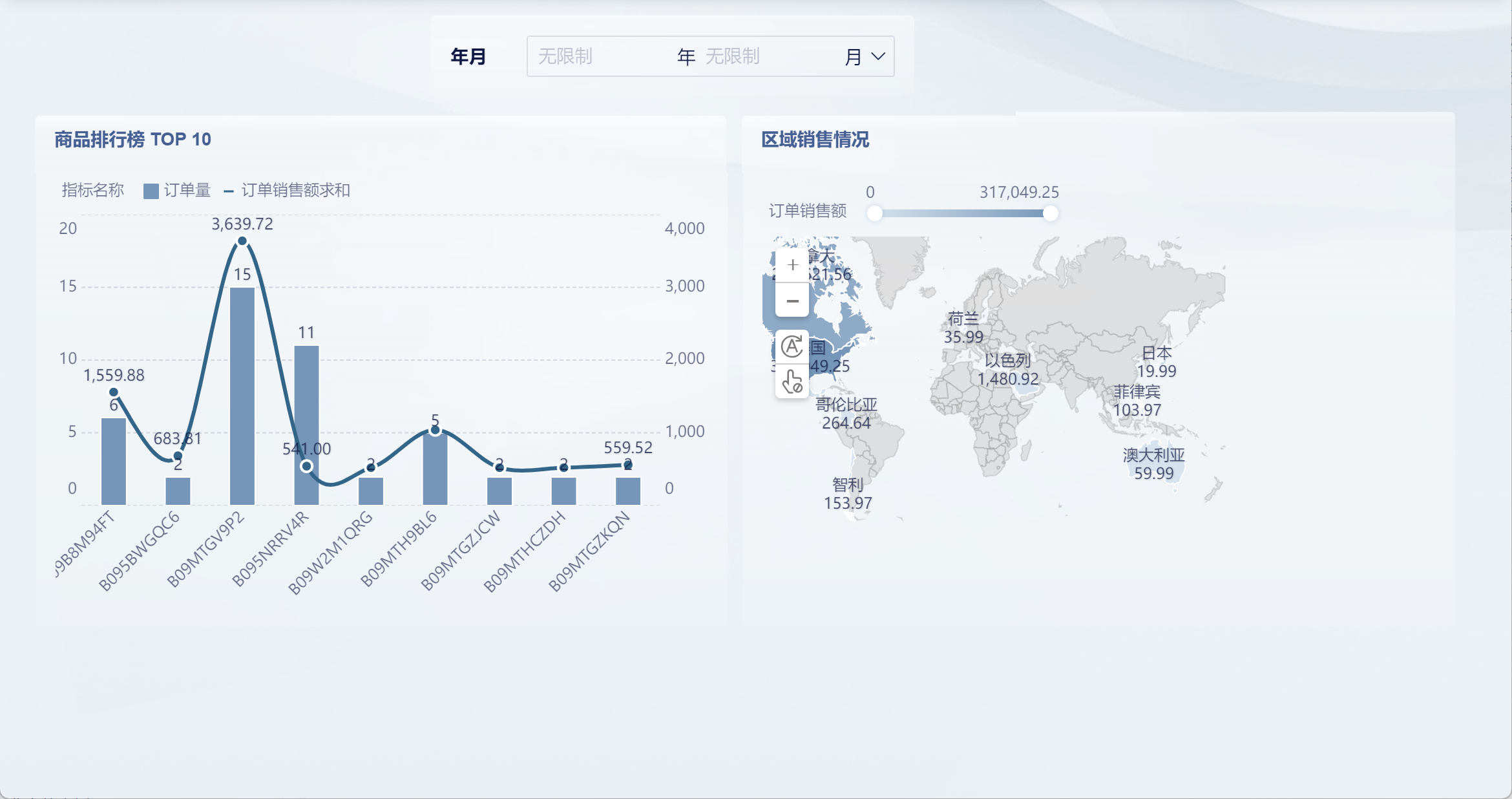The image size is (1512, 799).
Task: Click the disable-selection hand icon
Action: (792, 381)
